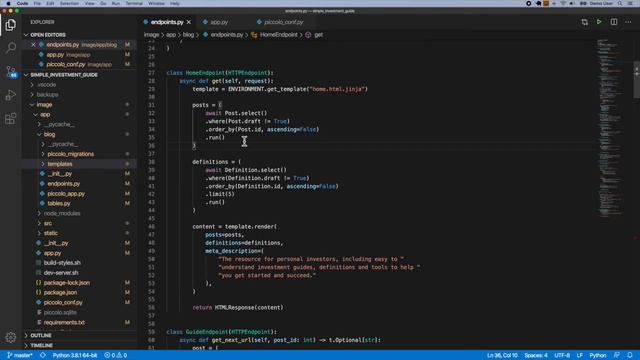Change indentation via Spaces: 4
Image resolution: width=640 pixels, height=360 pixels.
coord(536,355)
